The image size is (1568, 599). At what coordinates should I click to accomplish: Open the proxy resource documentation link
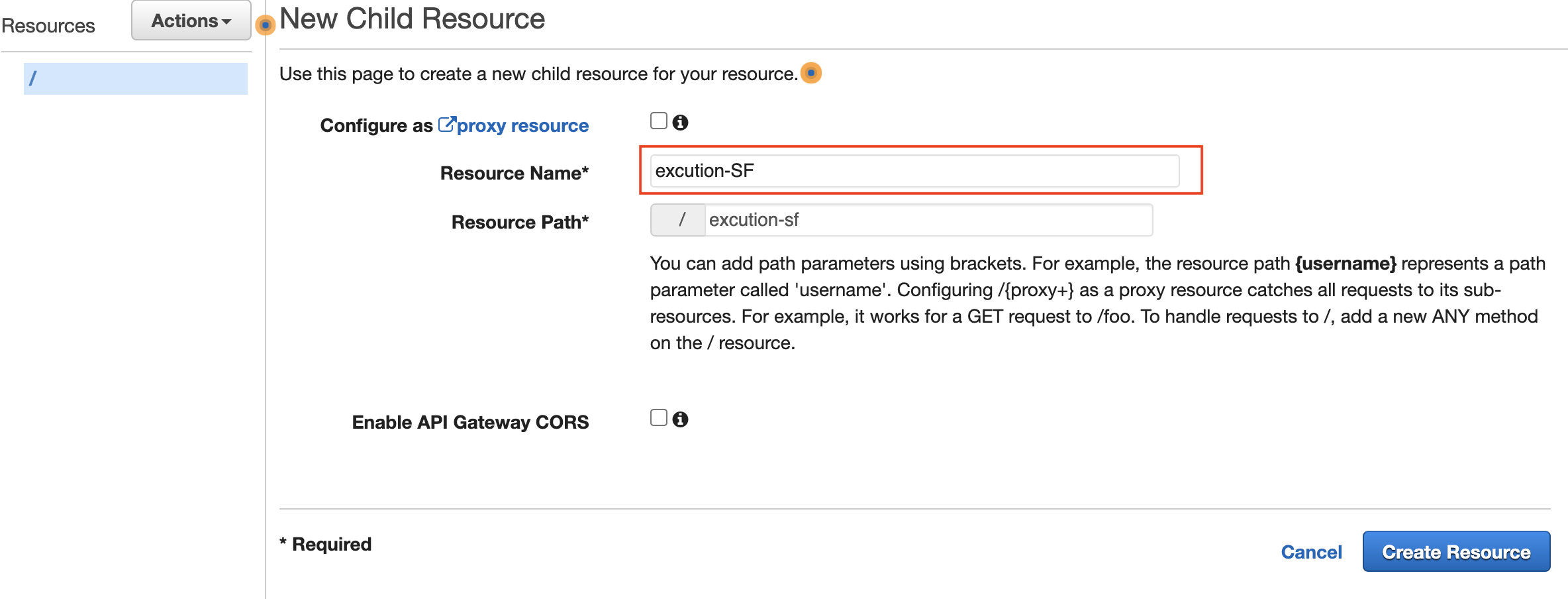click(x=521, y=125)
